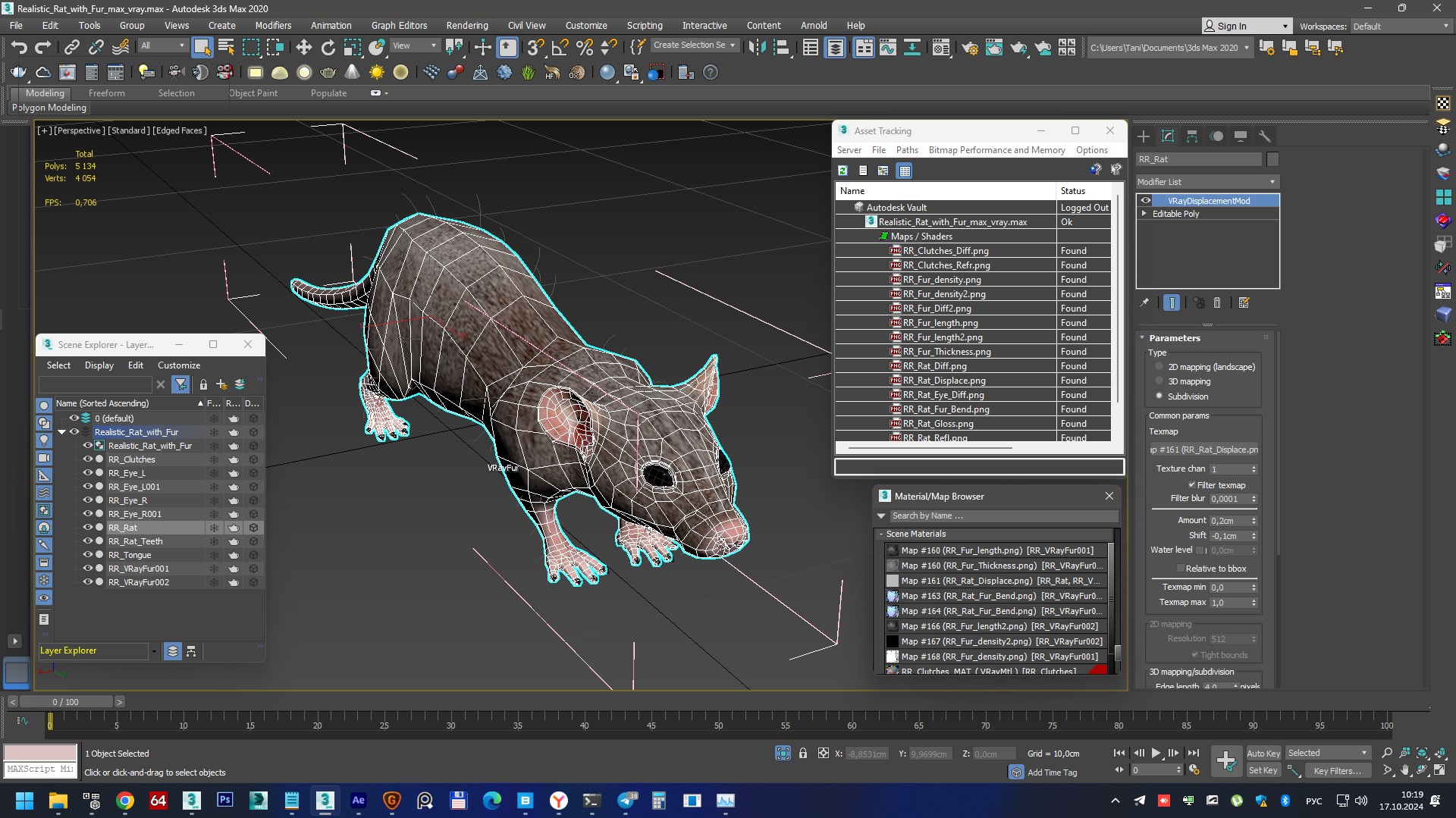
Task: Click the Set Key button
Action: tap(1263, 770)
